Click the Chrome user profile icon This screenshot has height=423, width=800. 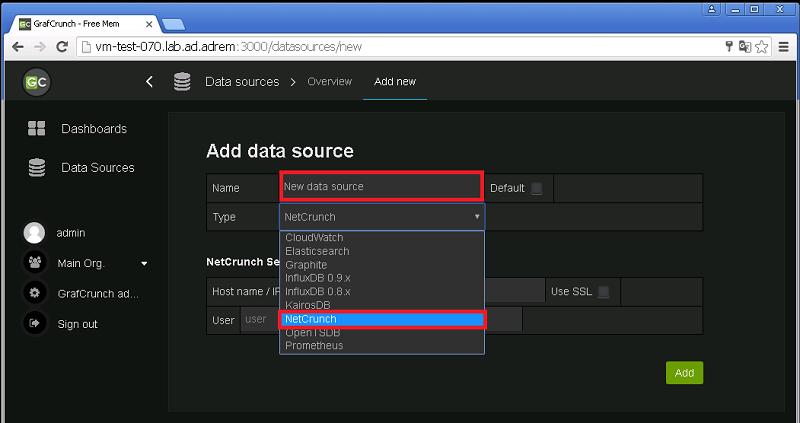coord(712,9)
